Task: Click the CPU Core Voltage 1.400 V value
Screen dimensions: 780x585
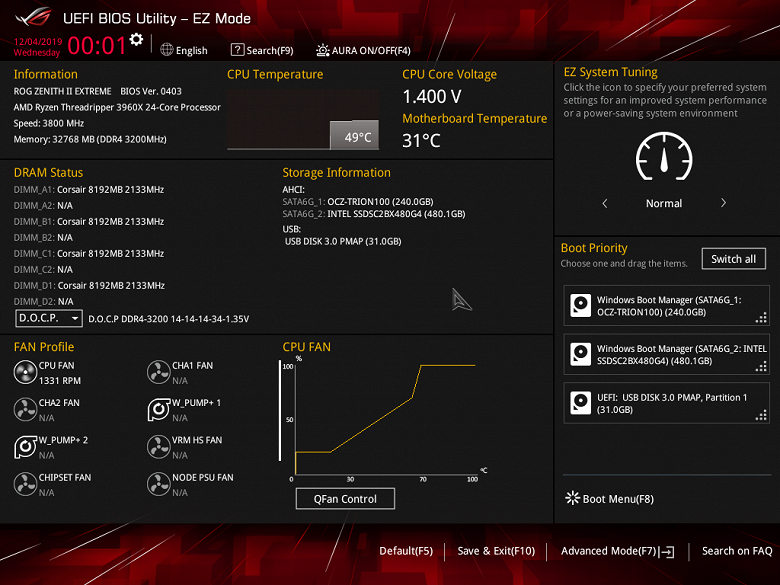Action: [x=432, y=97]
